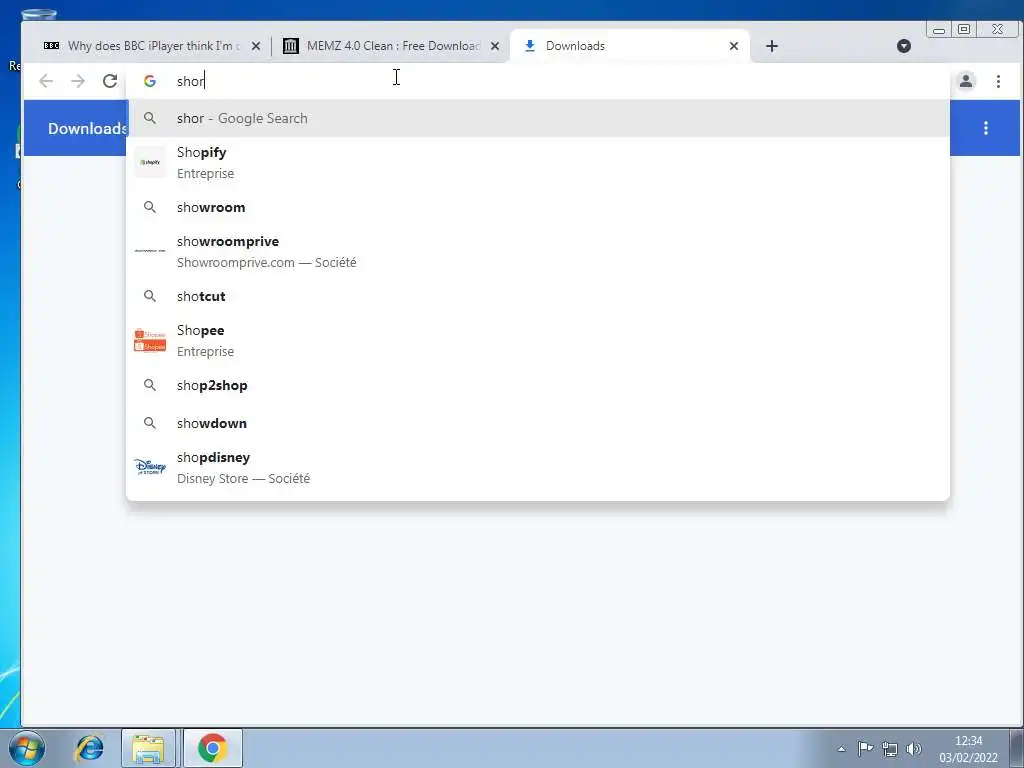Select the Downloads tab
1024x768 pixels.
(630, 46)
